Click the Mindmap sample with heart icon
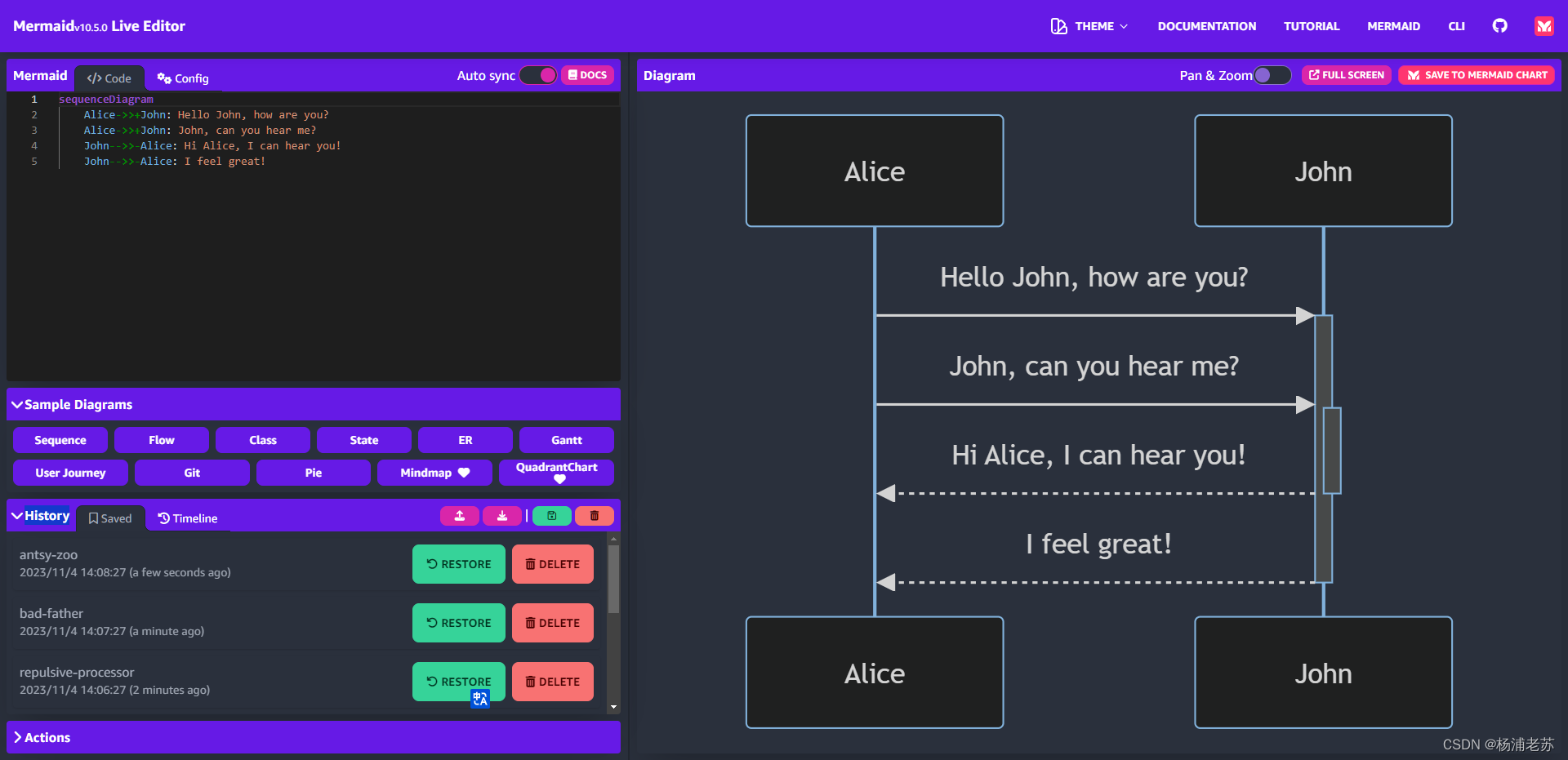This screenshot has width=1568, height=760. (434, 473)
